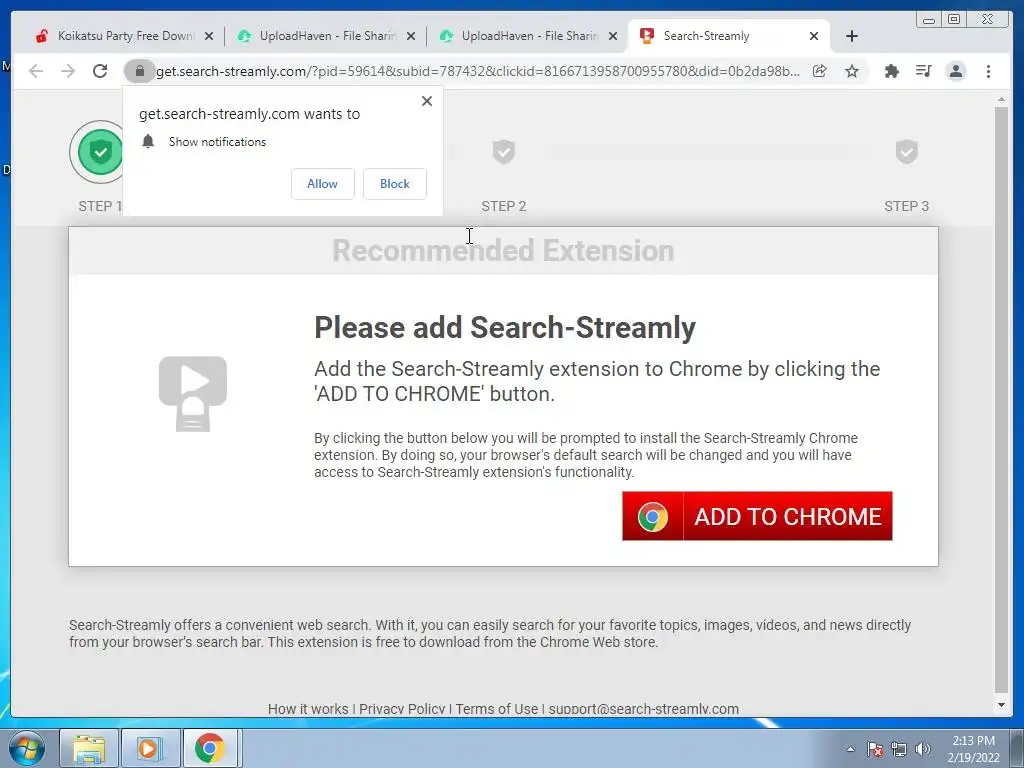This screenshot has height=768, width=1024.
Task: Click the 'STEP 3' label text
Action: (906, 206)
